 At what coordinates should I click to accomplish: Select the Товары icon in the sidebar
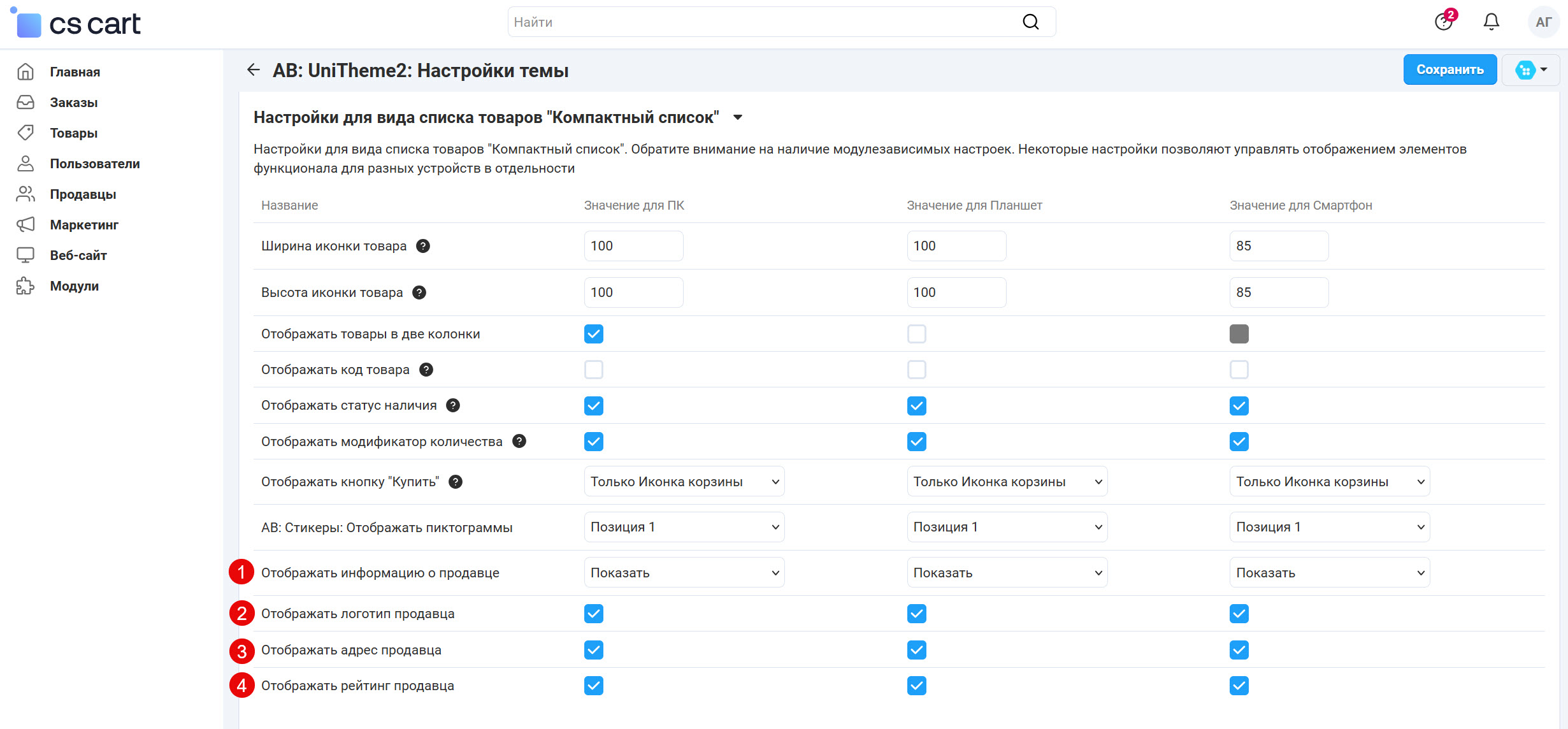25,133
